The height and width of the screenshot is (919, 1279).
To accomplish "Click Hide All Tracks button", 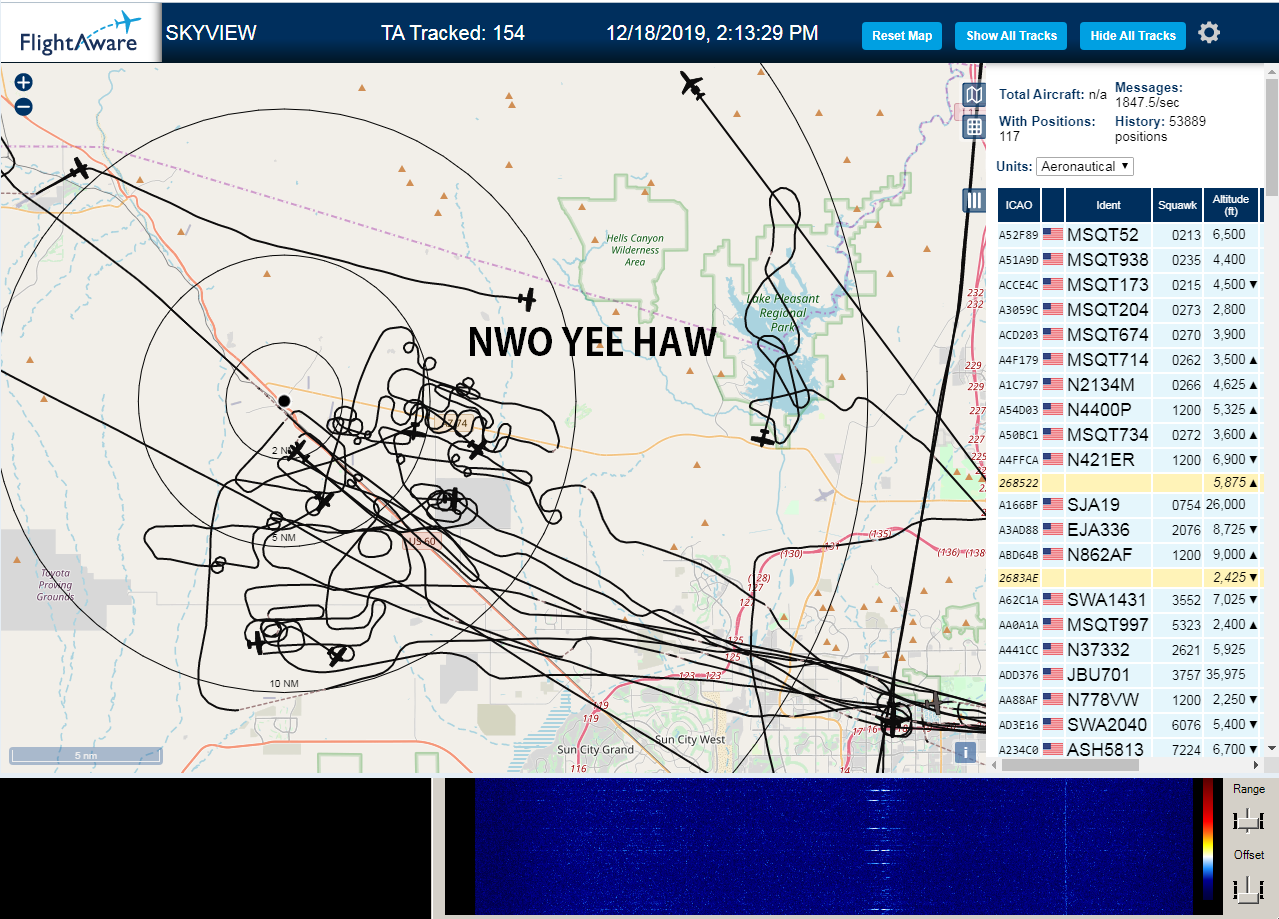I will pyautogui.click(x=1133, y=36).
